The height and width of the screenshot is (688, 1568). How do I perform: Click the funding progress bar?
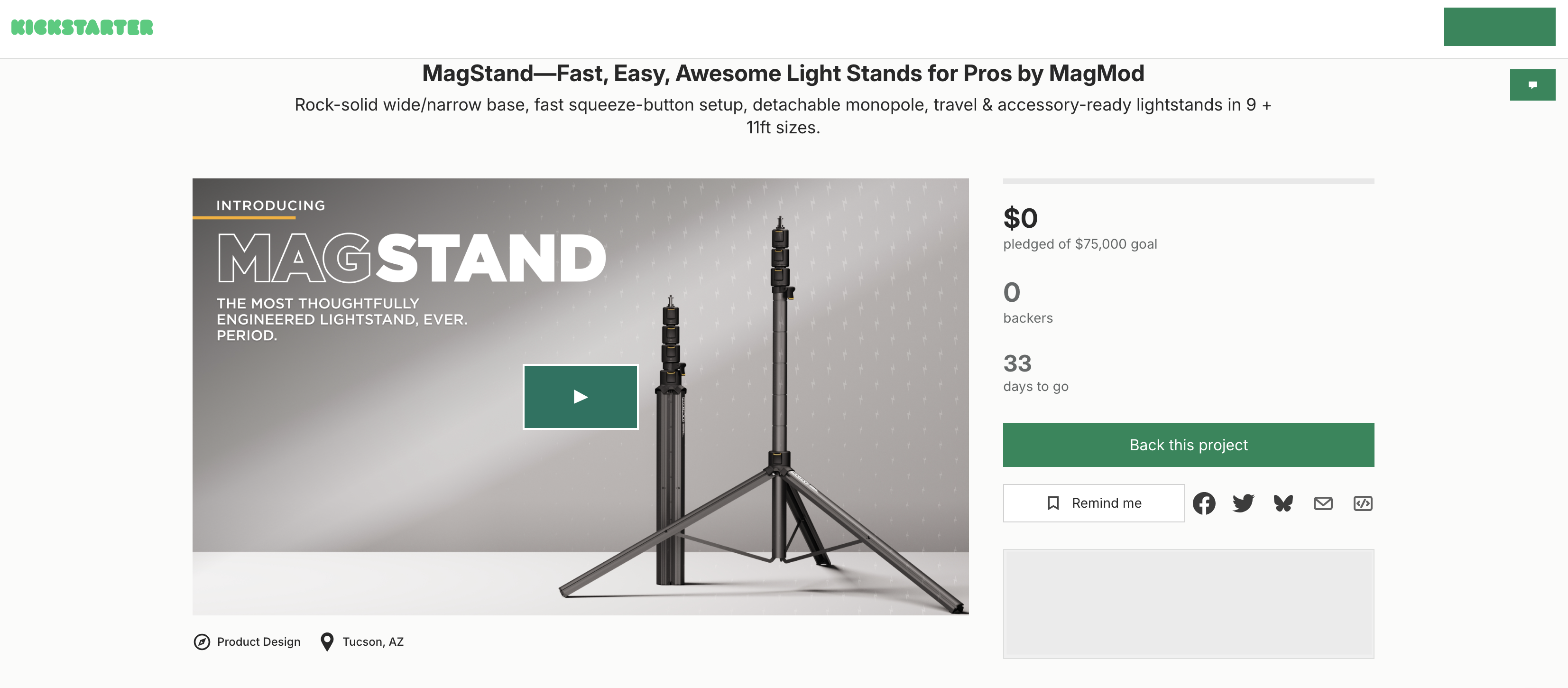point(1188,181)
